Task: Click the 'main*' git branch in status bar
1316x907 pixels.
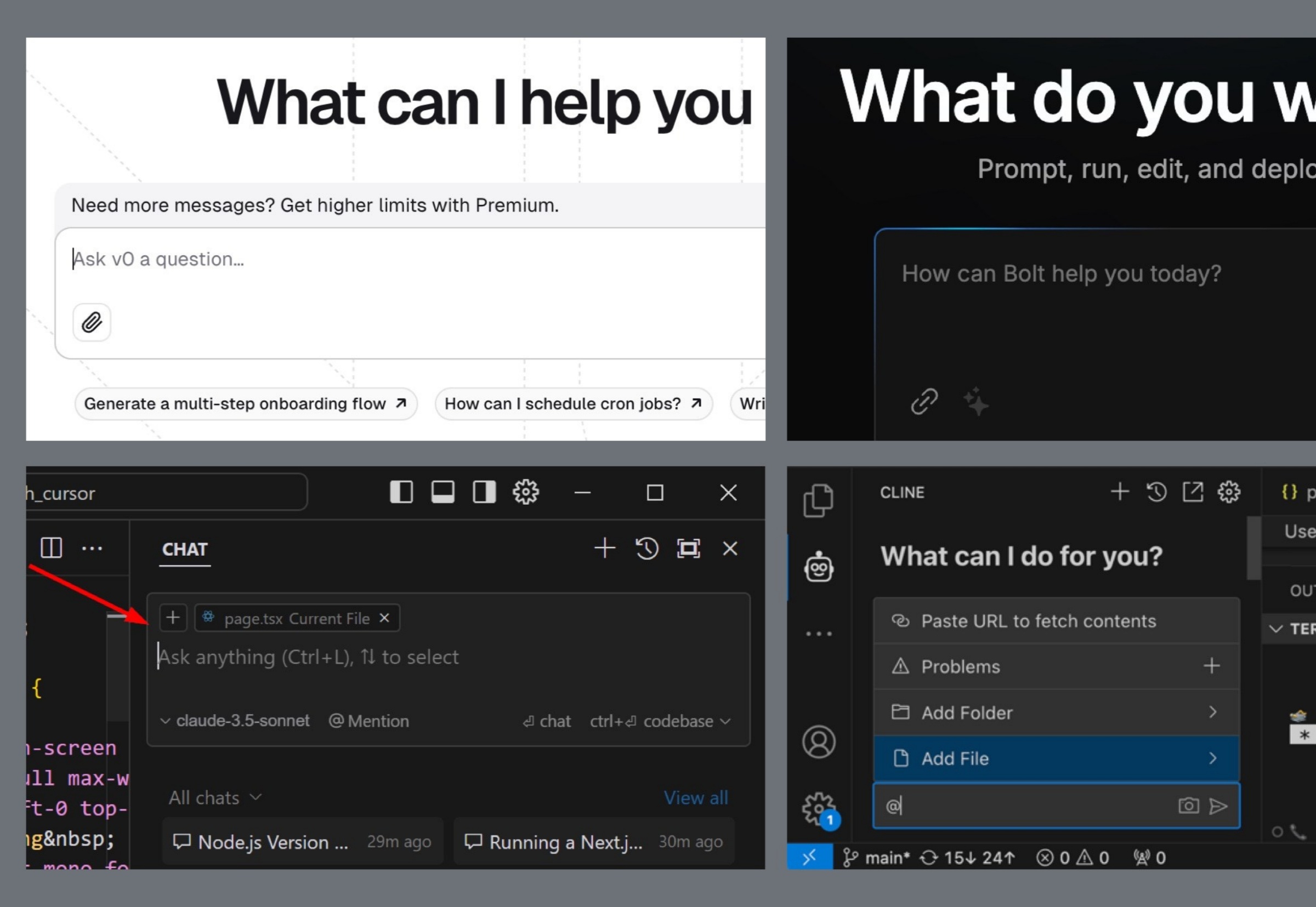Action: [x=876, y=858]
